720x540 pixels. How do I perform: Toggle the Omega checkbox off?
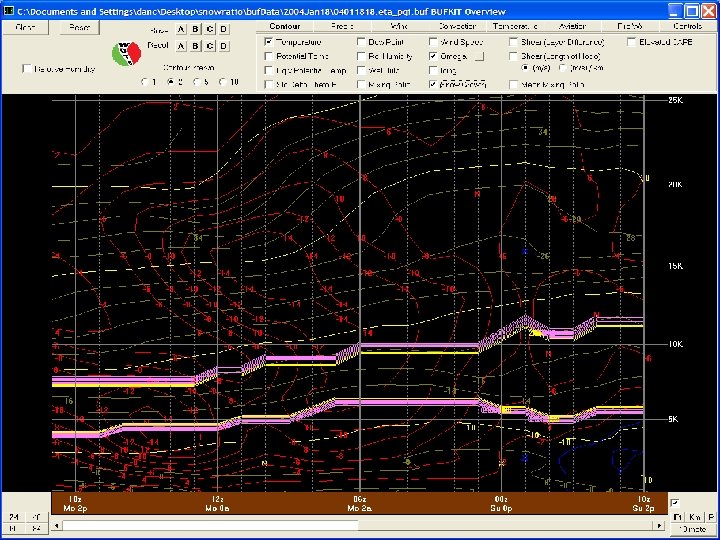click(x=433, y=56)
